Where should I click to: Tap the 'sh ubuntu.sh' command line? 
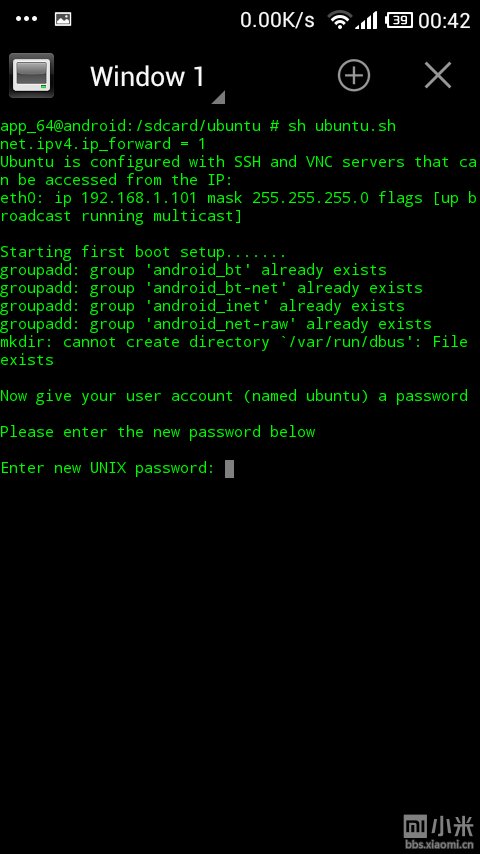342,126
